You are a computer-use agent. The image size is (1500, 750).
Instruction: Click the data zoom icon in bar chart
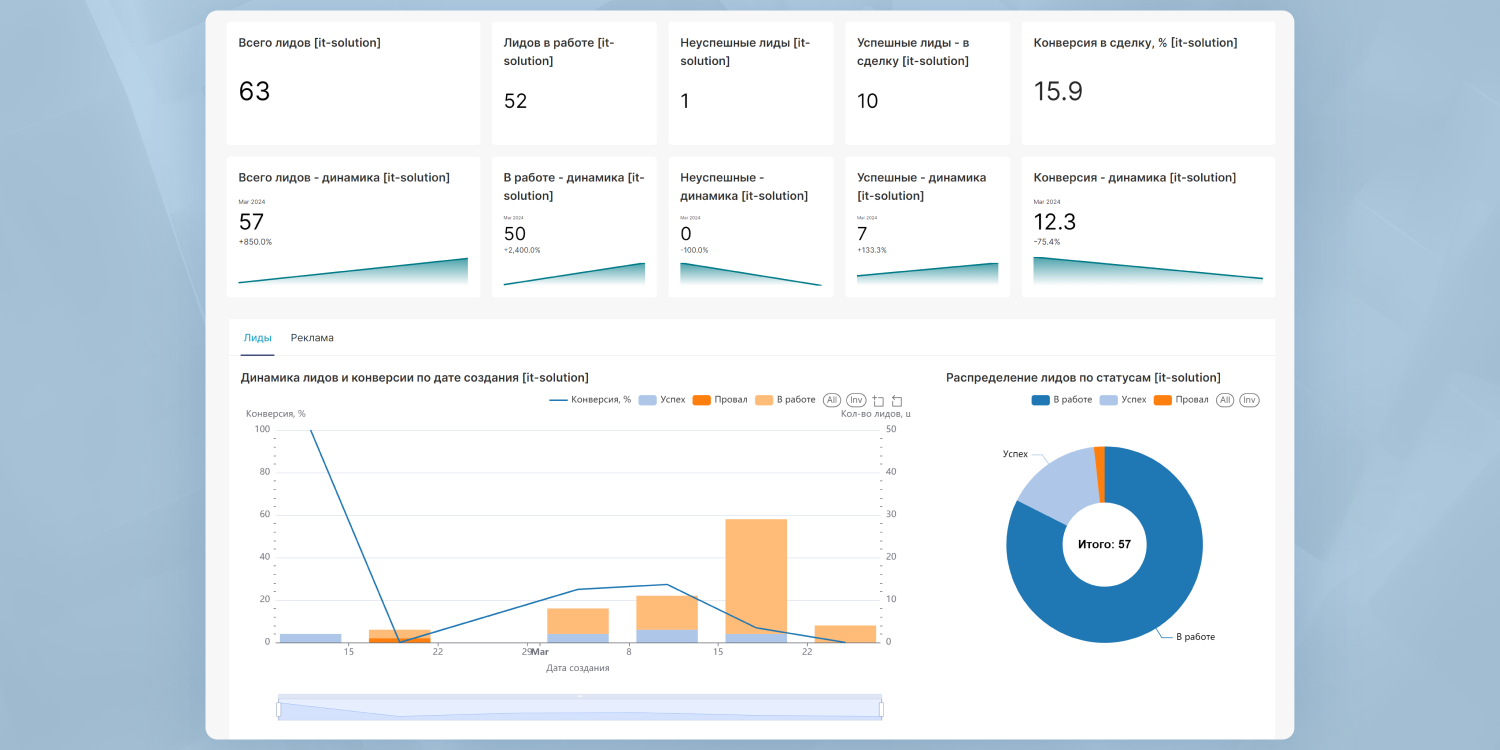[878, 401]
